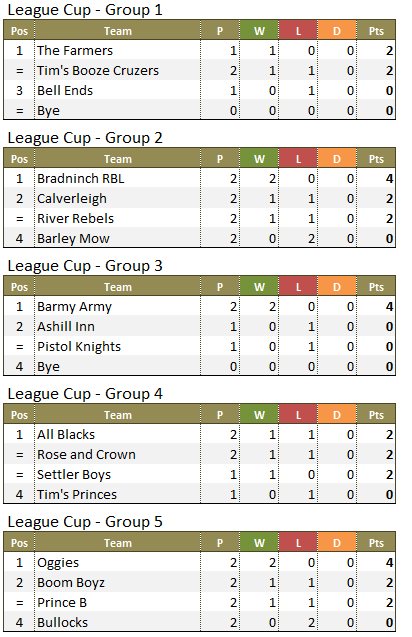Click All Blacks in Group 4
The image size is (412, 637).
pos(66,434)
